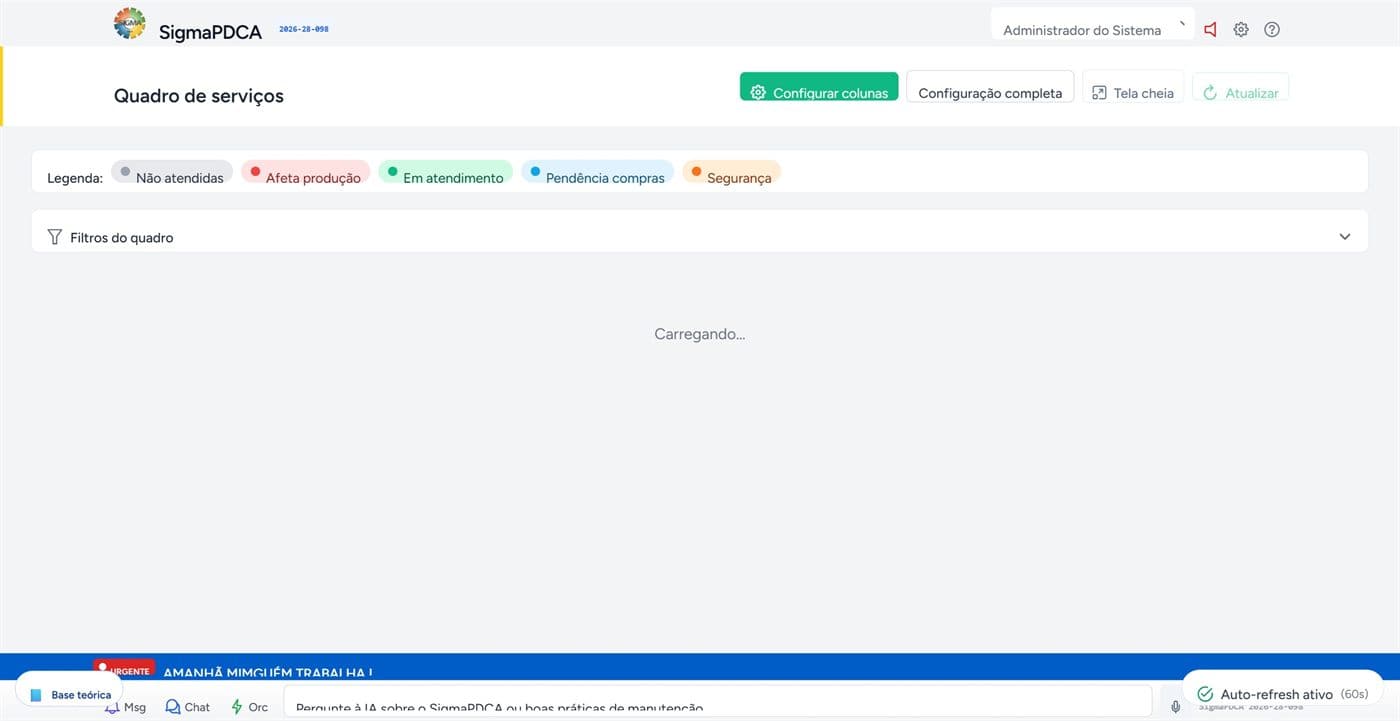Open the settings gear icon in header
Viewport: 1400px width, 721px height.
[1241, 30]
